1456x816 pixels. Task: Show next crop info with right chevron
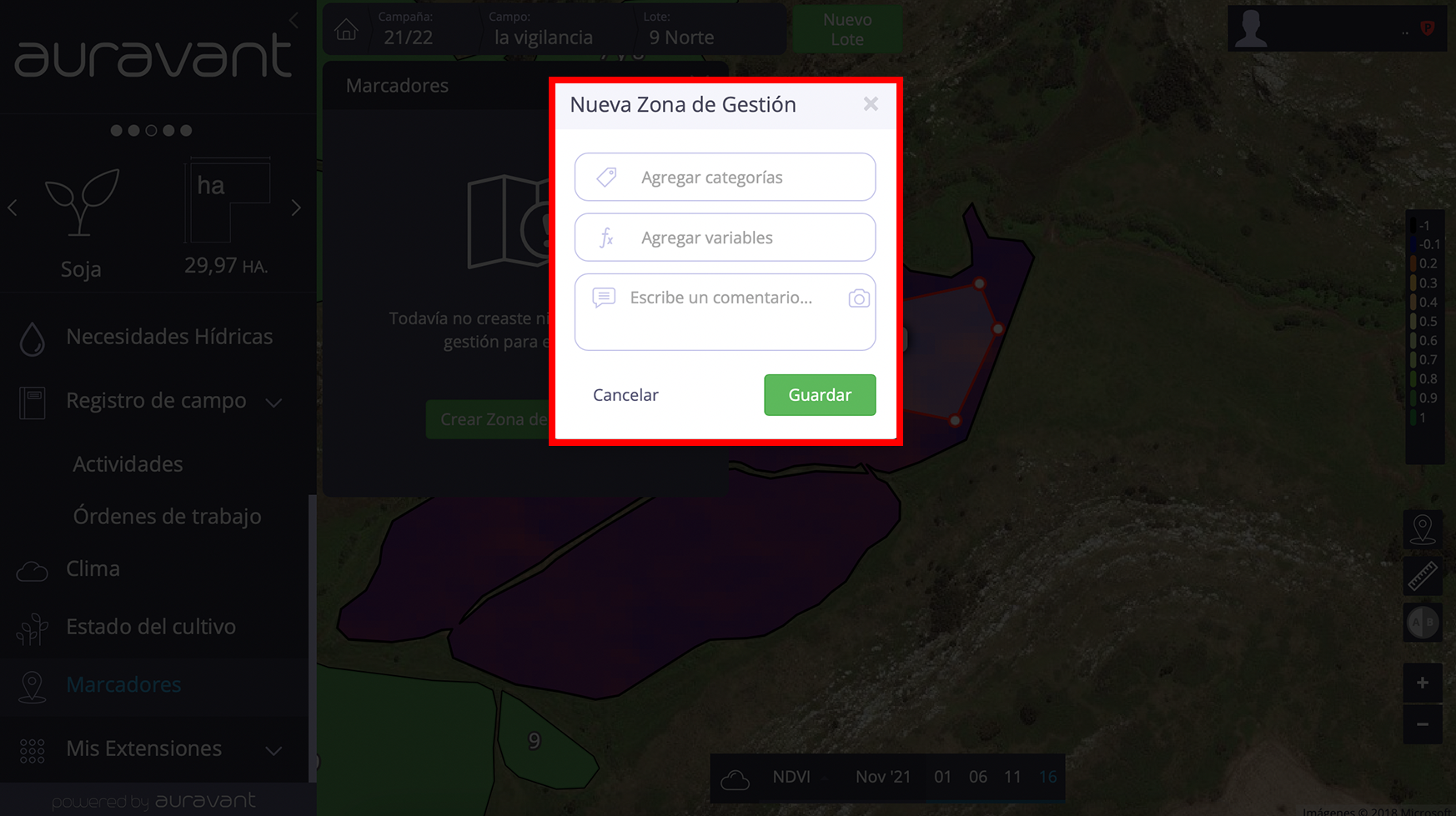point(296,208)
